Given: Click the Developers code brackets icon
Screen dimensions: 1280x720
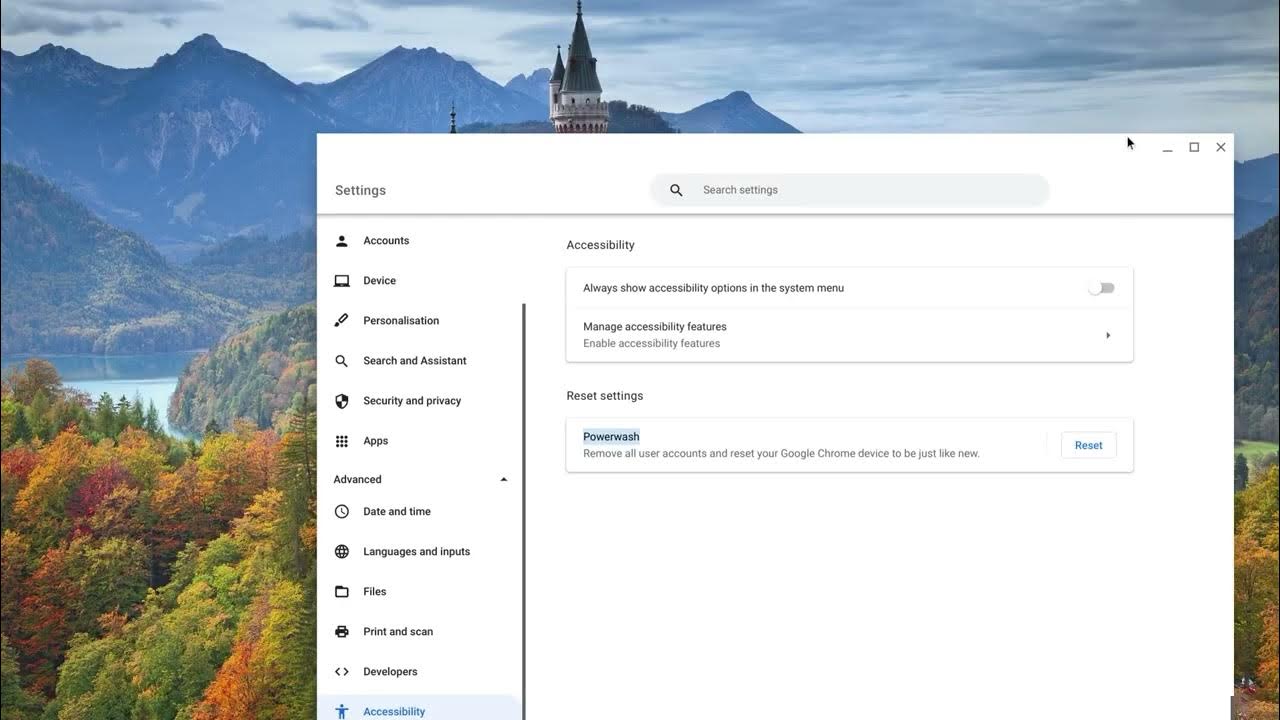Looking at the screenshot, I should (342, 671).
